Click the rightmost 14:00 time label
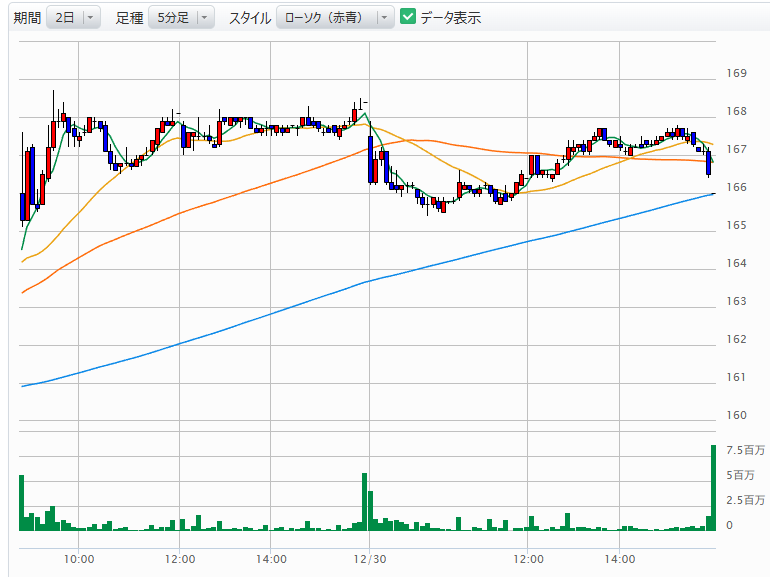 (620, 559)
